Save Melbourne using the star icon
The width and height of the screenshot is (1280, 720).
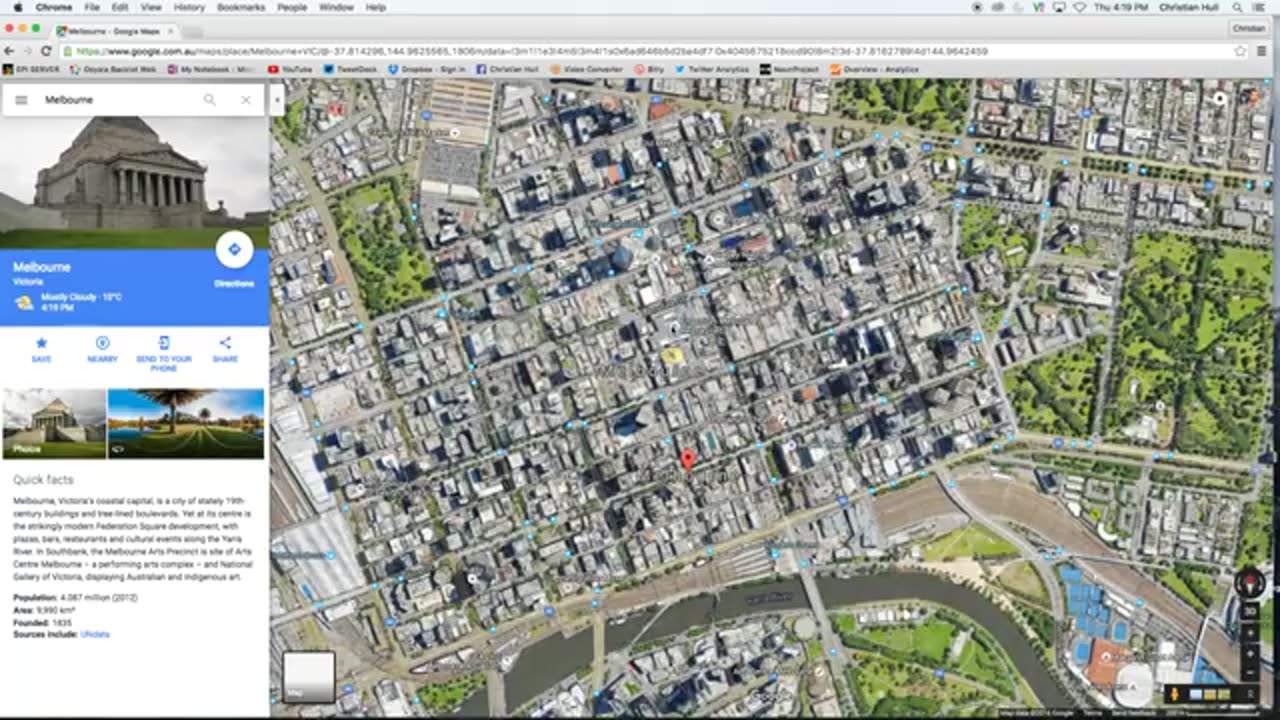coord(41,343)
